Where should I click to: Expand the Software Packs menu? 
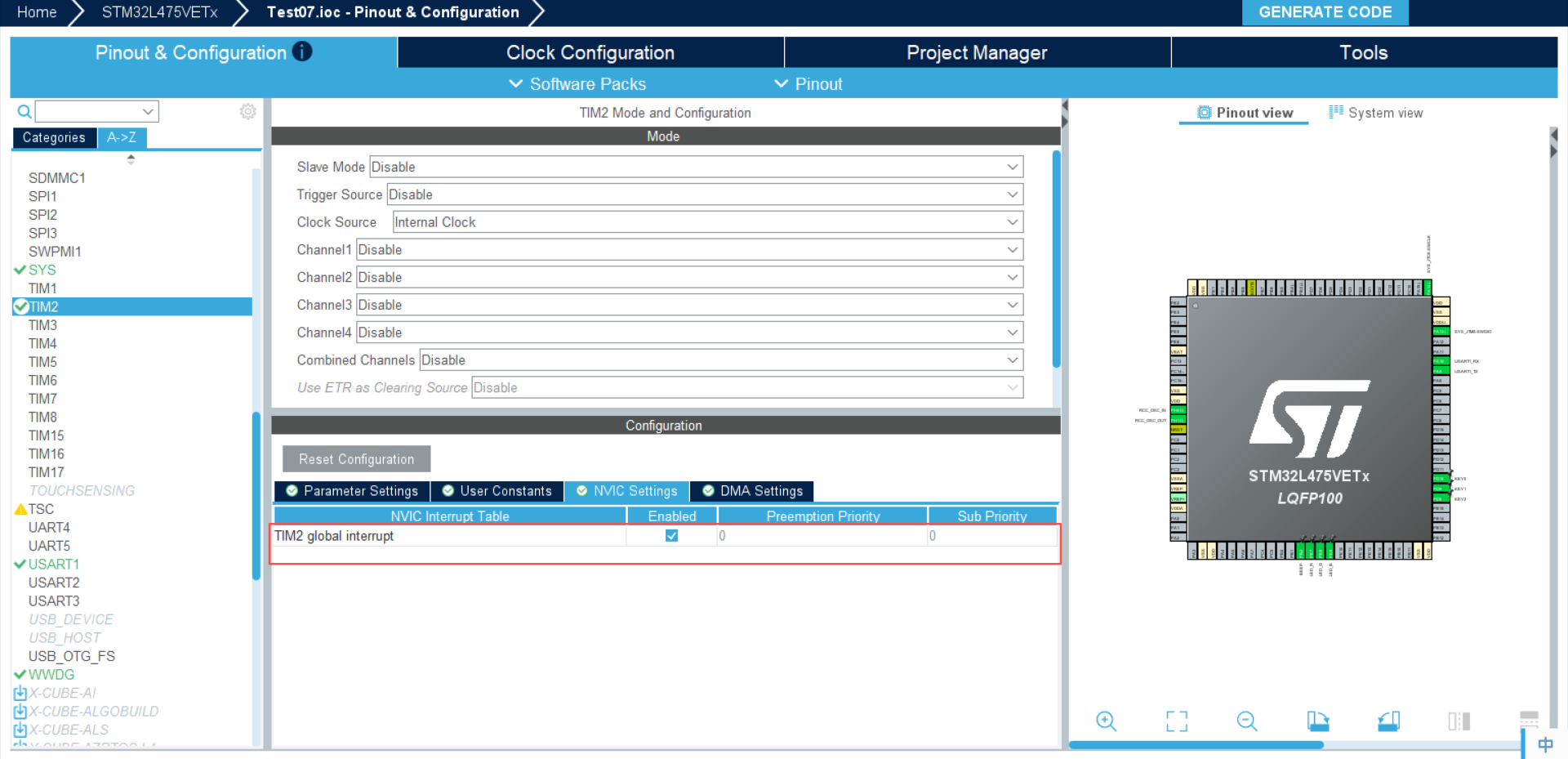click(577, 84)
